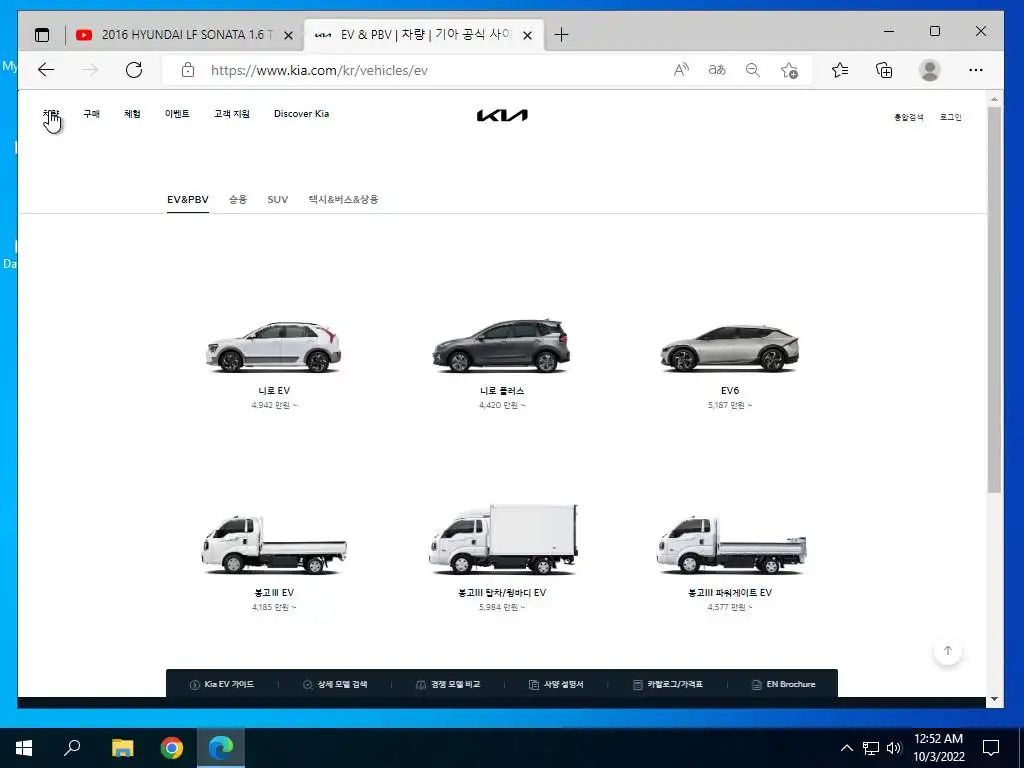Screen dimensions: 1024x768
Task: Select the 택시&버스&상용 category tab
Action: pos(344,199)
